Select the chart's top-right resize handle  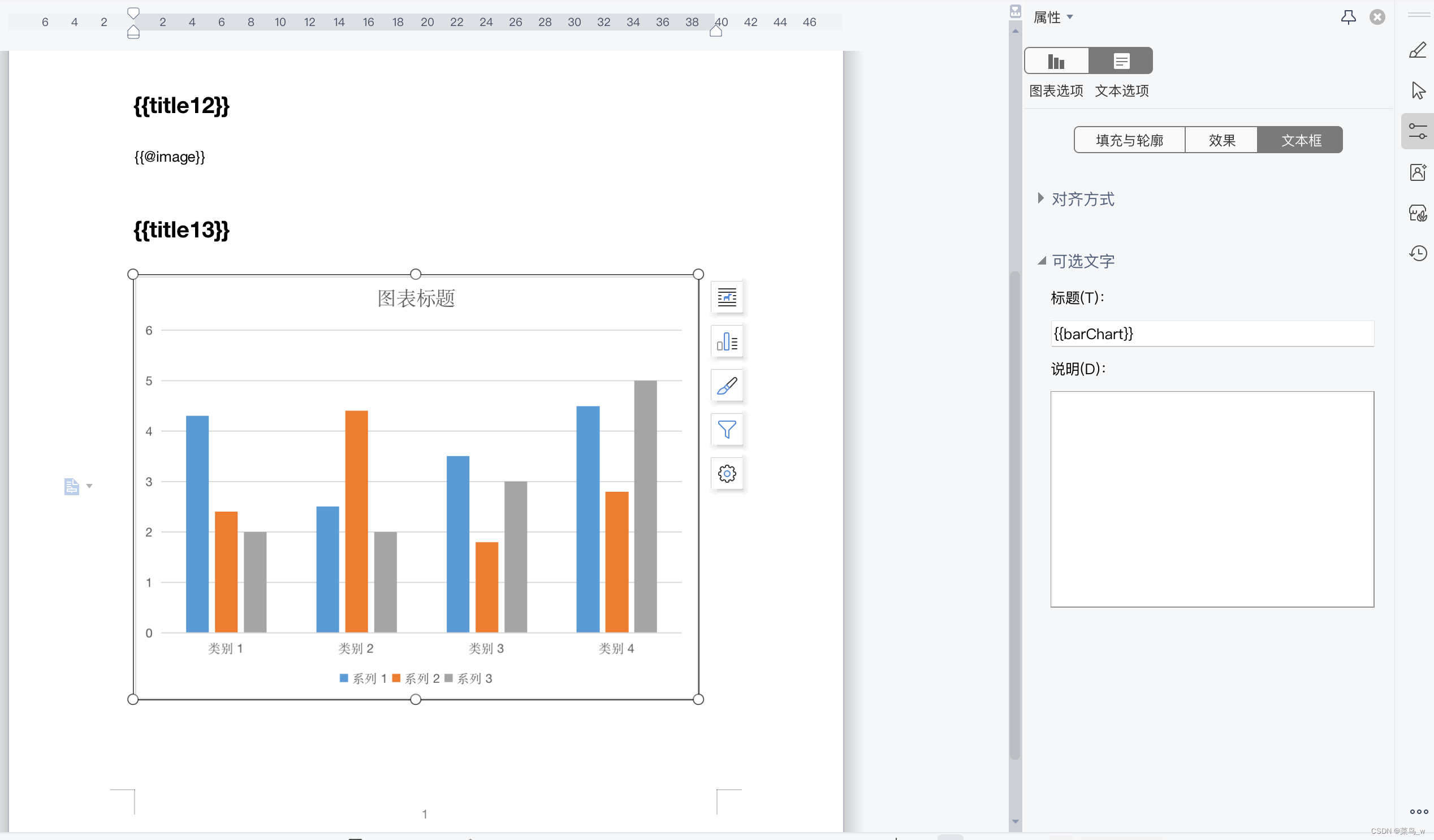pos(698,274)
